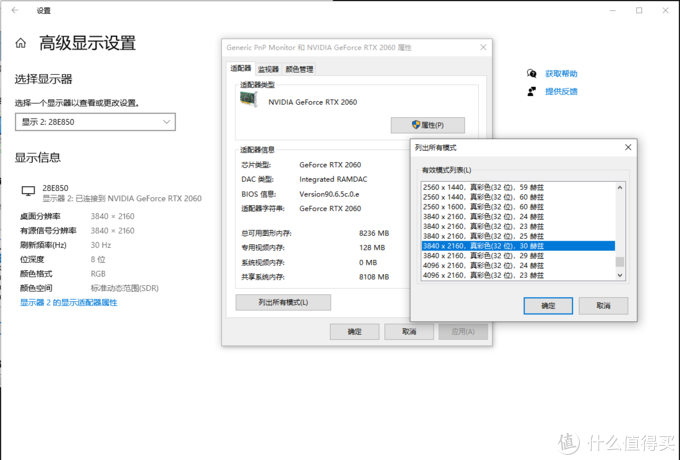Open display 2 adapter properties link
Screen dimensions: 680x460
pyautogui.click(x=69, y=303)
